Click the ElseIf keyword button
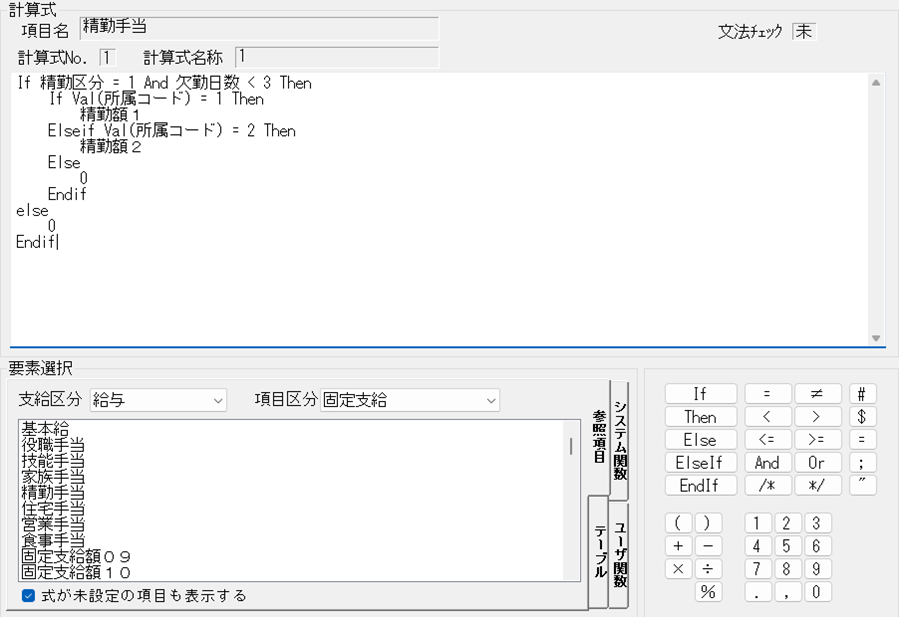This screenshot has height=617, width=899. (x=700, y=462)
